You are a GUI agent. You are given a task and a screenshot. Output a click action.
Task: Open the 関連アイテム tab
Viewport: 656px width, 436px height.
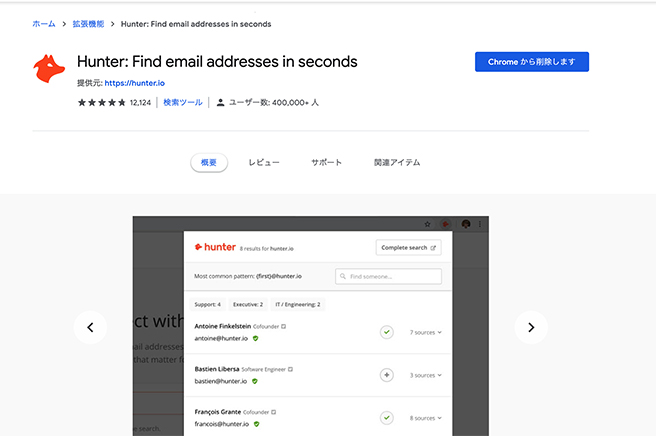(397, 162)
